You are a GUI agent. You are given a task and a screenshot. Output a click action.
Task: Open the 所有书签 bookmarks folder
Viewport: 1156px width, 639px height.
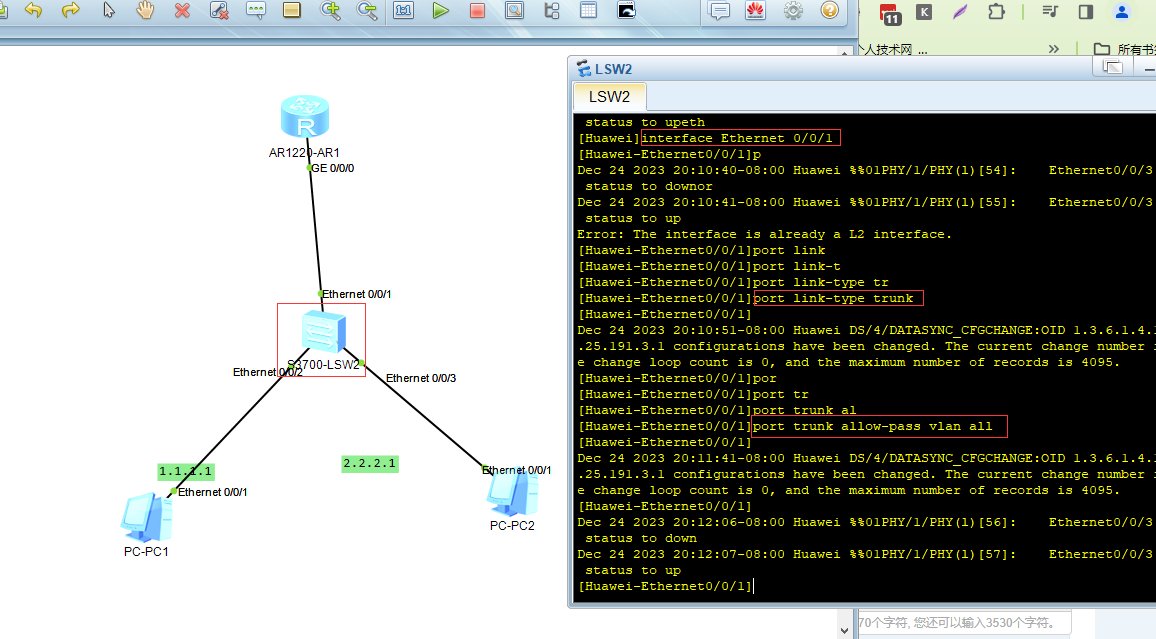(1124, 49)
